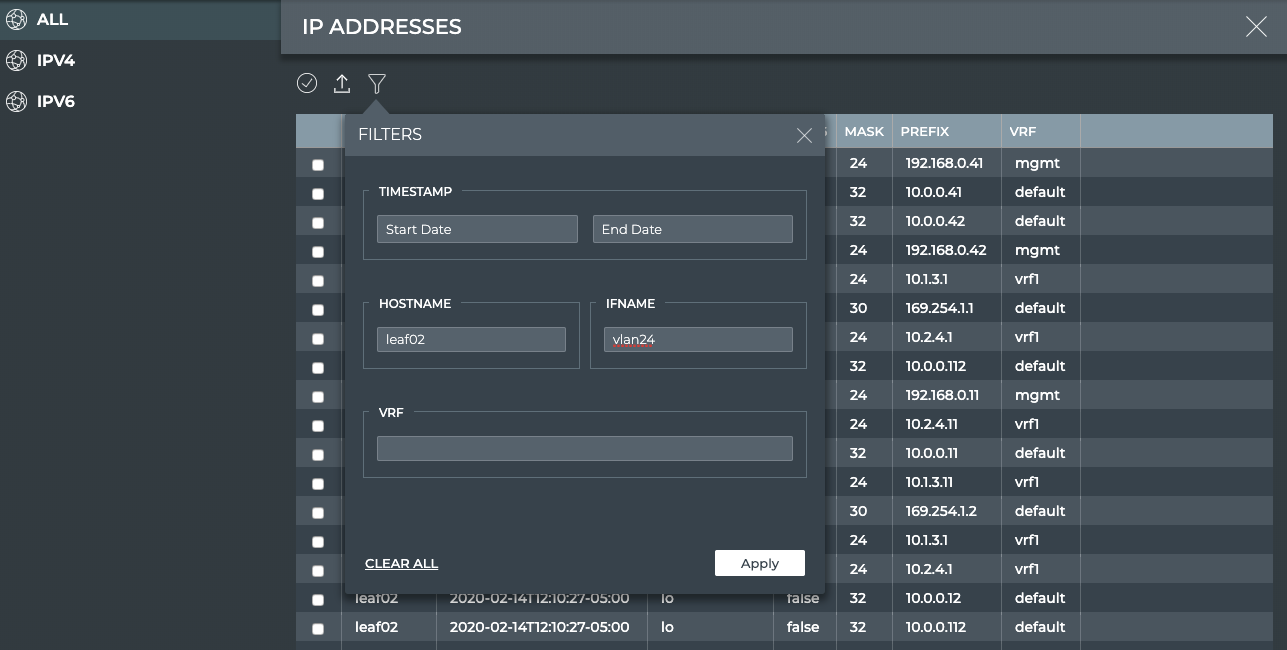Image resolution: width=1287 pixels, height=650 pixels.
Task: Close the IP Addresses card
Action: [1256, 27]
